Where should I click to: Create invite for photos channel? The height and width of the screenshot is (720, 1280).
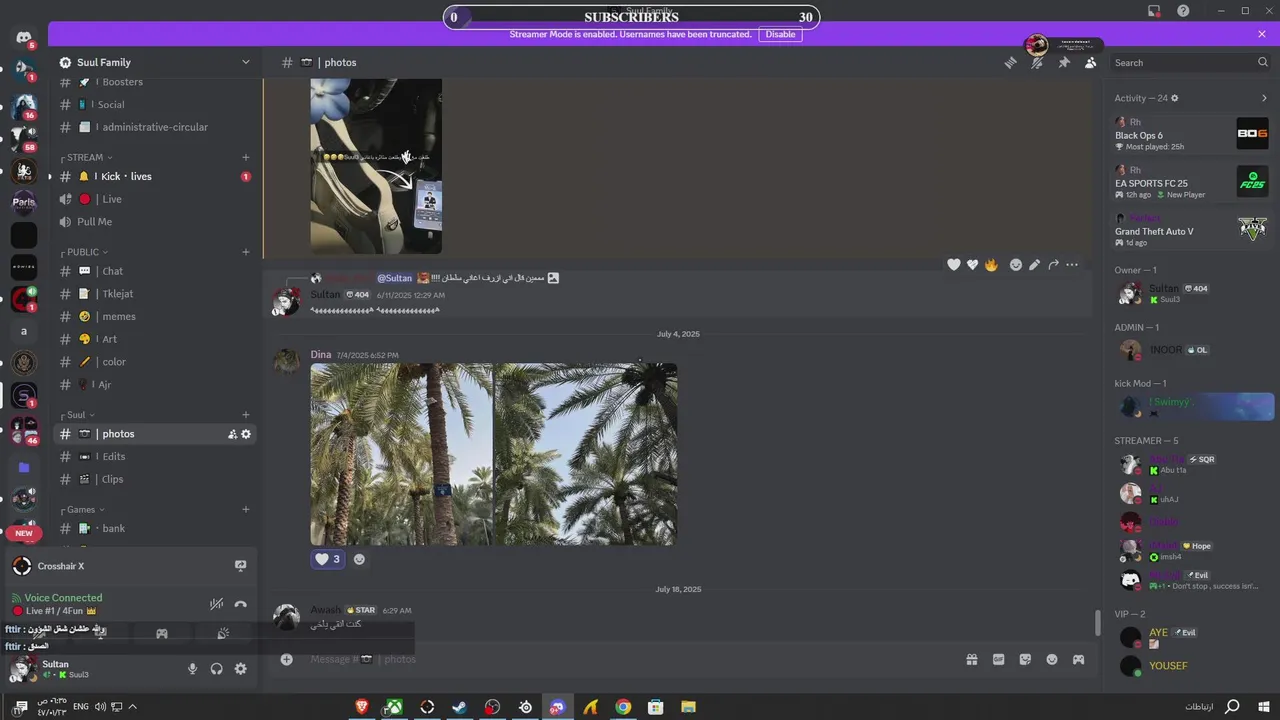[x=232, y=434]
